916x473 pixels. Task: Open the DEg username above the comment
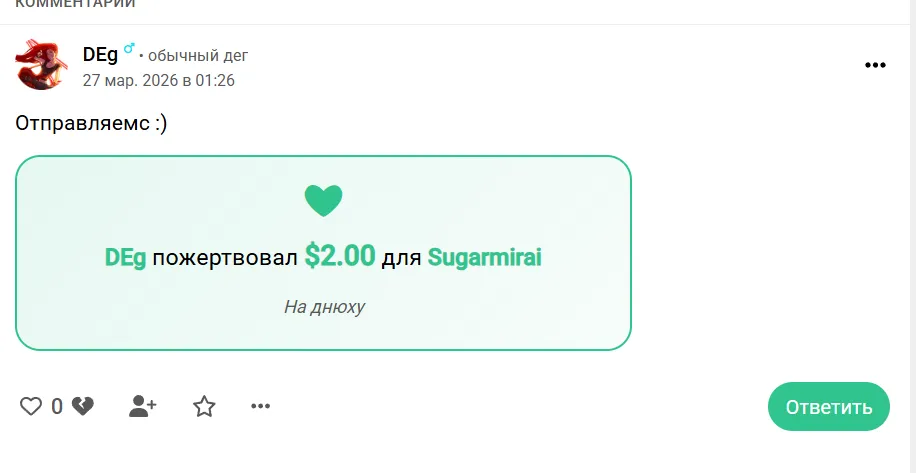click(100, 55)
